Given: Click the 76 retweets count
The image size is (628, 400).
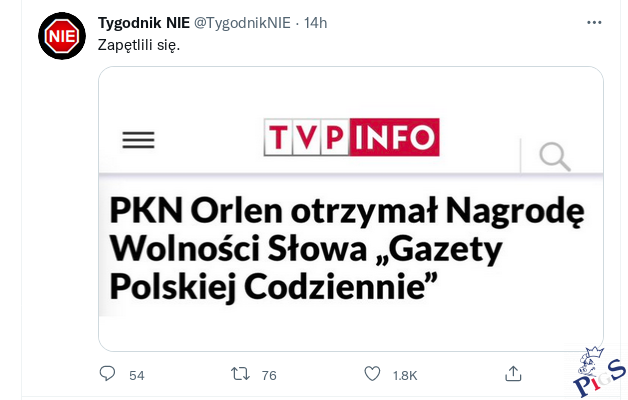Looking at the screenshot, I should pos(268,375).
